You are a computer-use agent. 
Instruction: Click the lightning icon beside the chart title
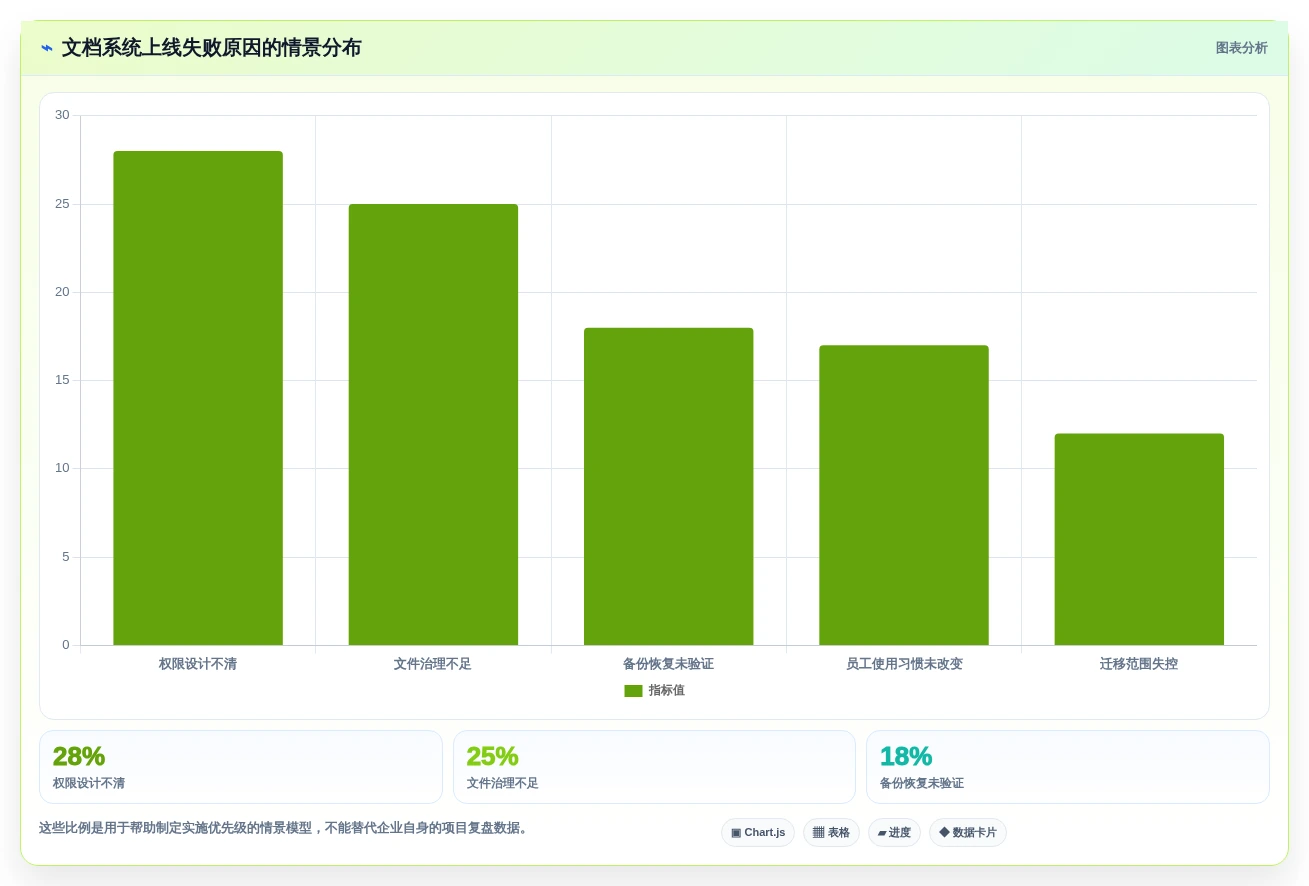tap(47, 48)
